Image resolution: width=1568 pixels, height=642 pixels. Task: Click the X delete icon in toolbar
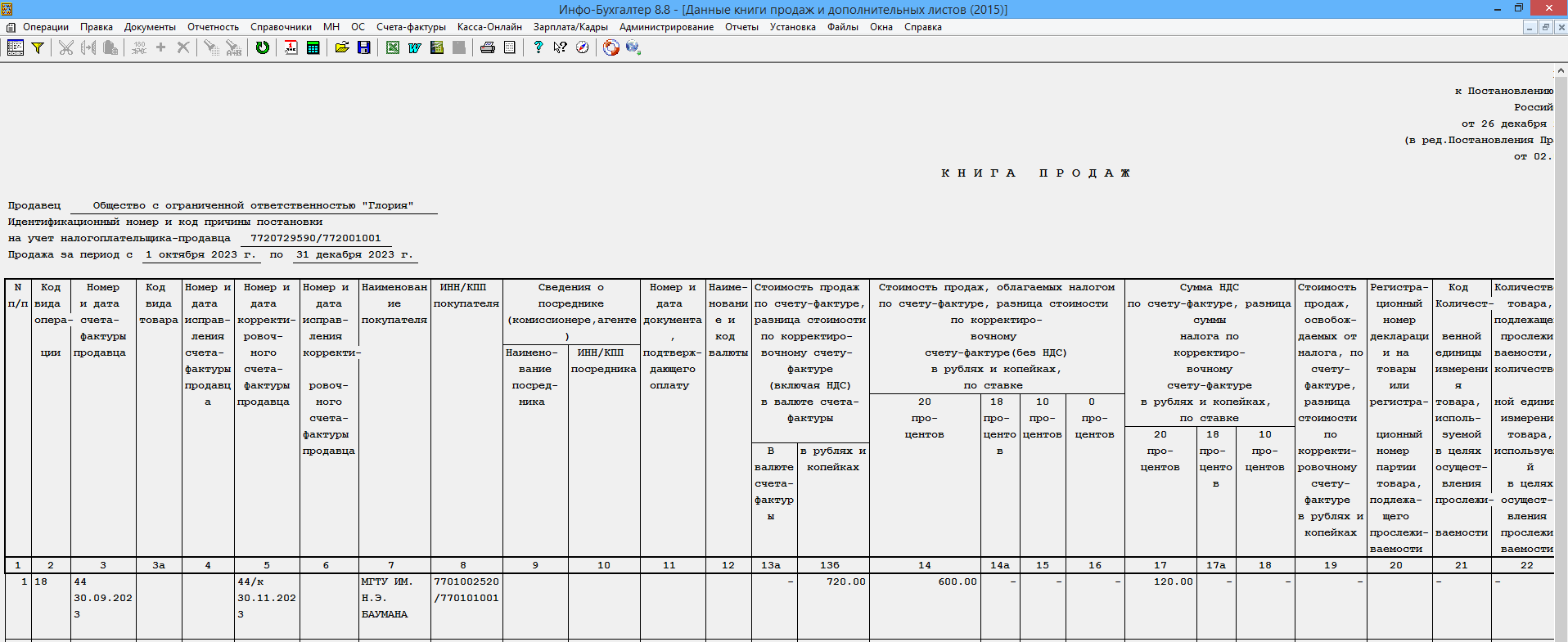(183, 47)
